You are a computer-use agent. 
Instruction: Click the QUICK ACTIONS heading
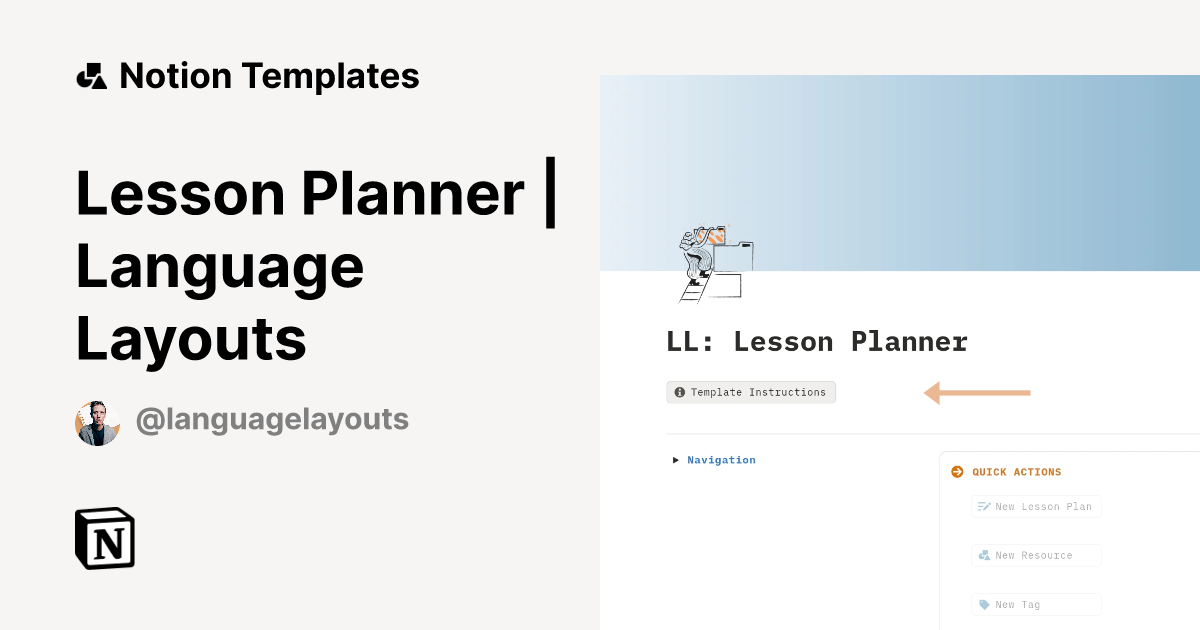[1017, 472]
